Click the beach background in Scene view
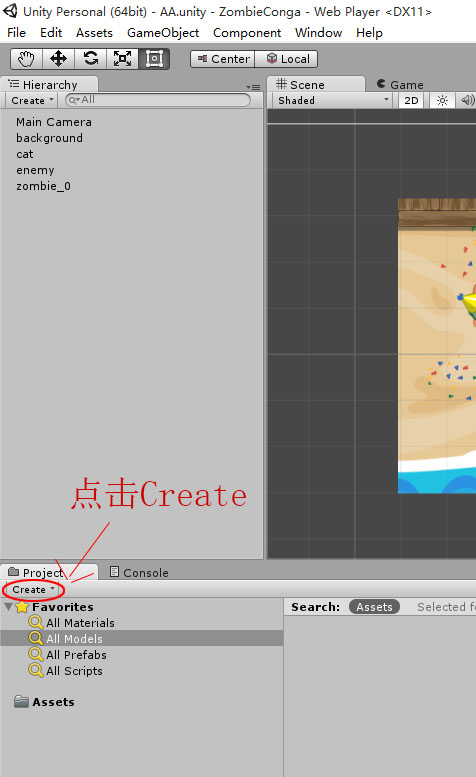 (x=436, y=345)
